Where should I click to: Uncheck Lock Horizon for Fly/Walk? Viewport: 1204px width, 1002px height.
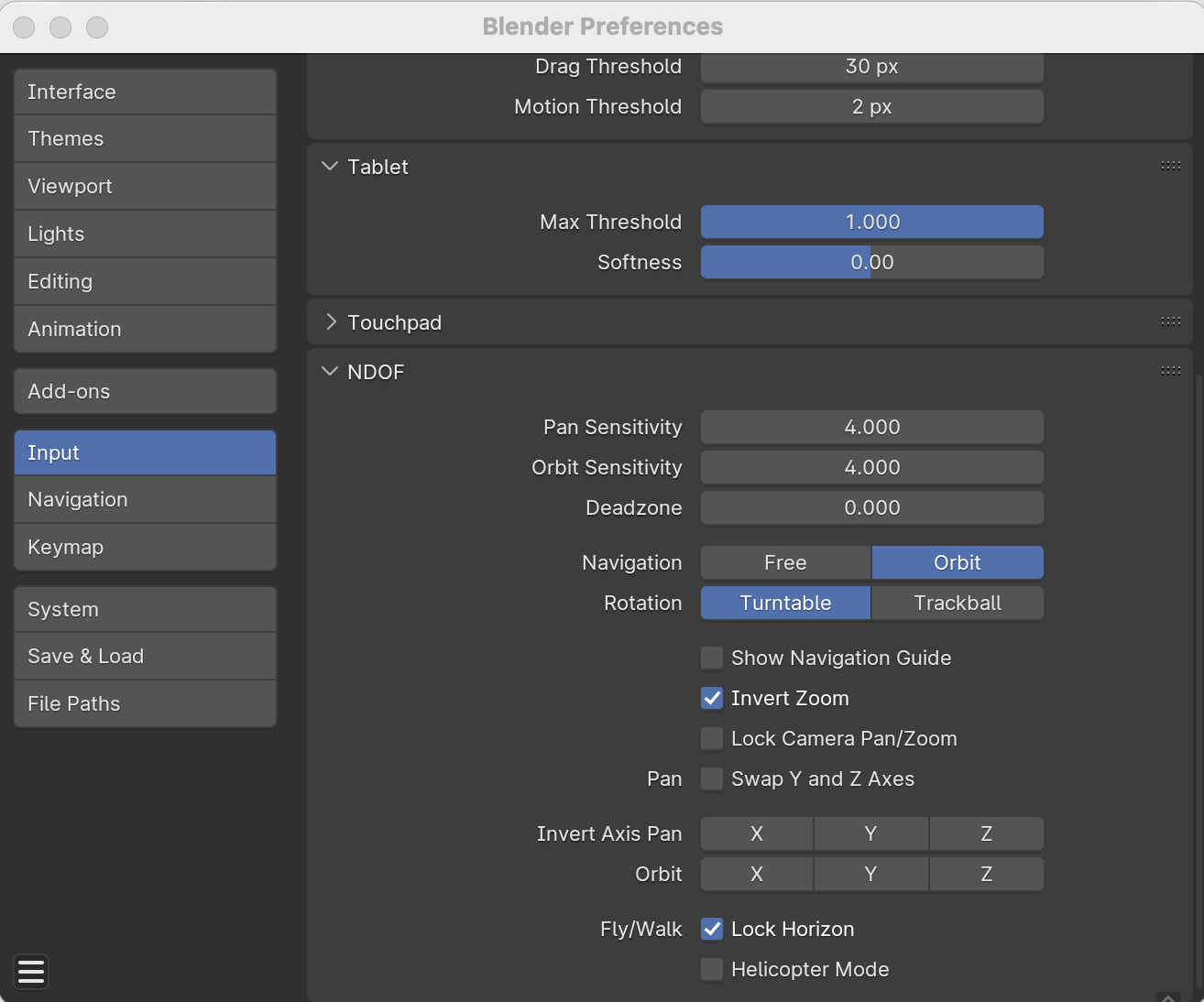click(712, 929)
